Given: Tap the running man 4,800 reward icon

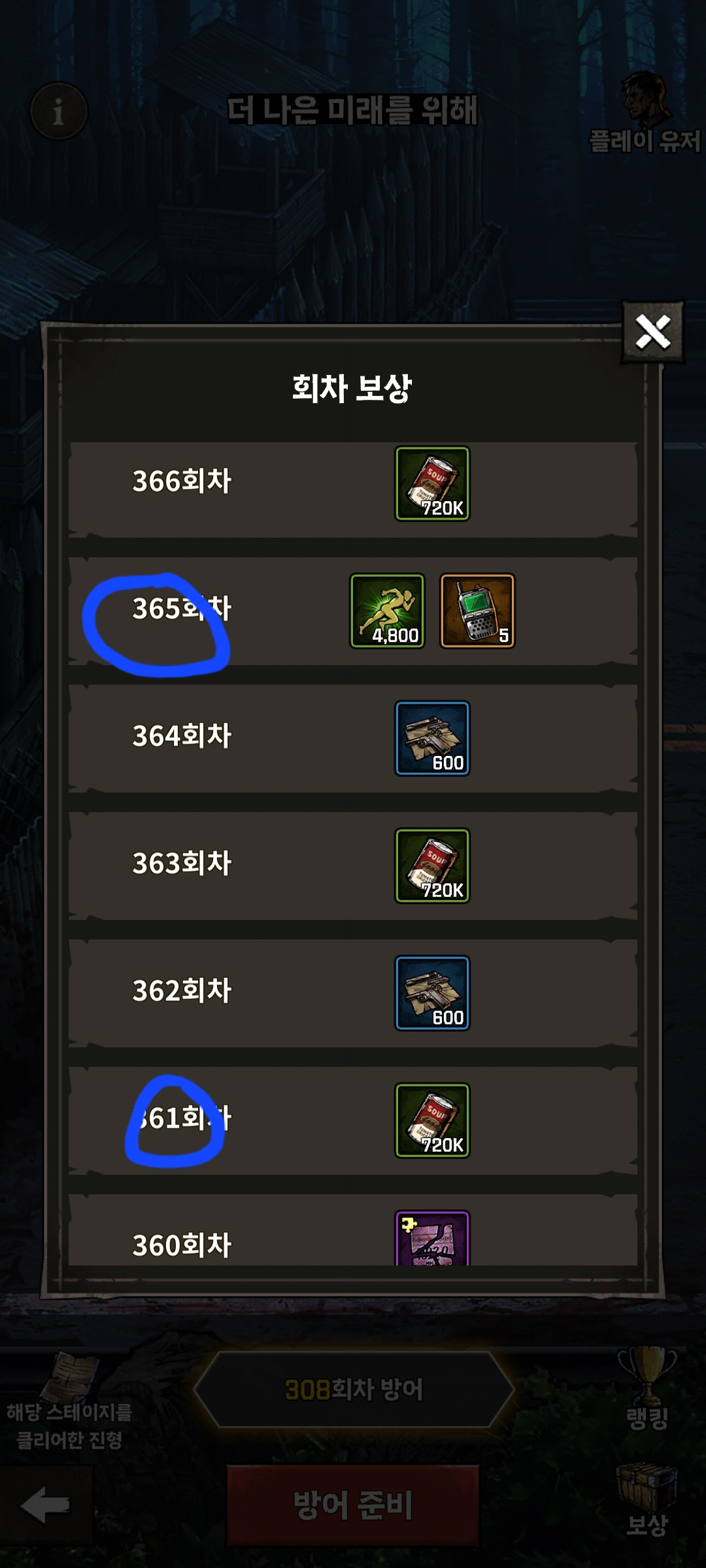Looking at the screenshot, I should coord(387,611).
